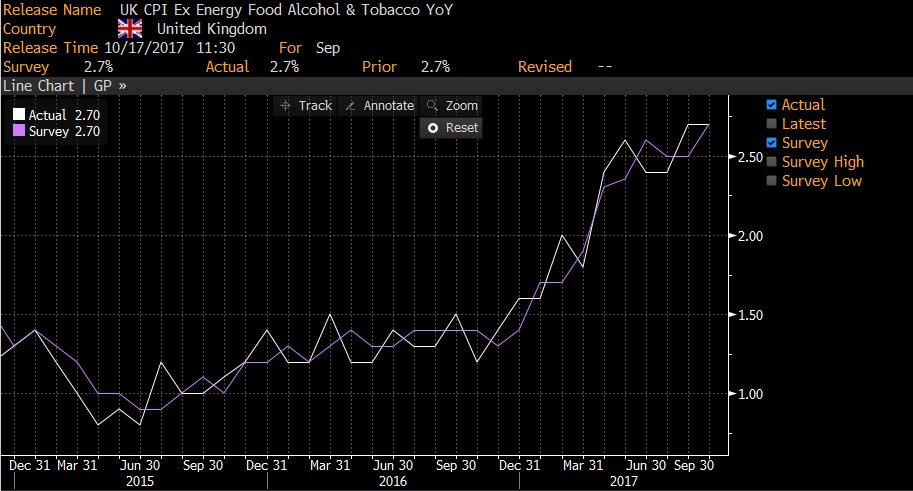Click the For period value Sep
This screenshot has width=913, height=491.
(x=327, y=48)
